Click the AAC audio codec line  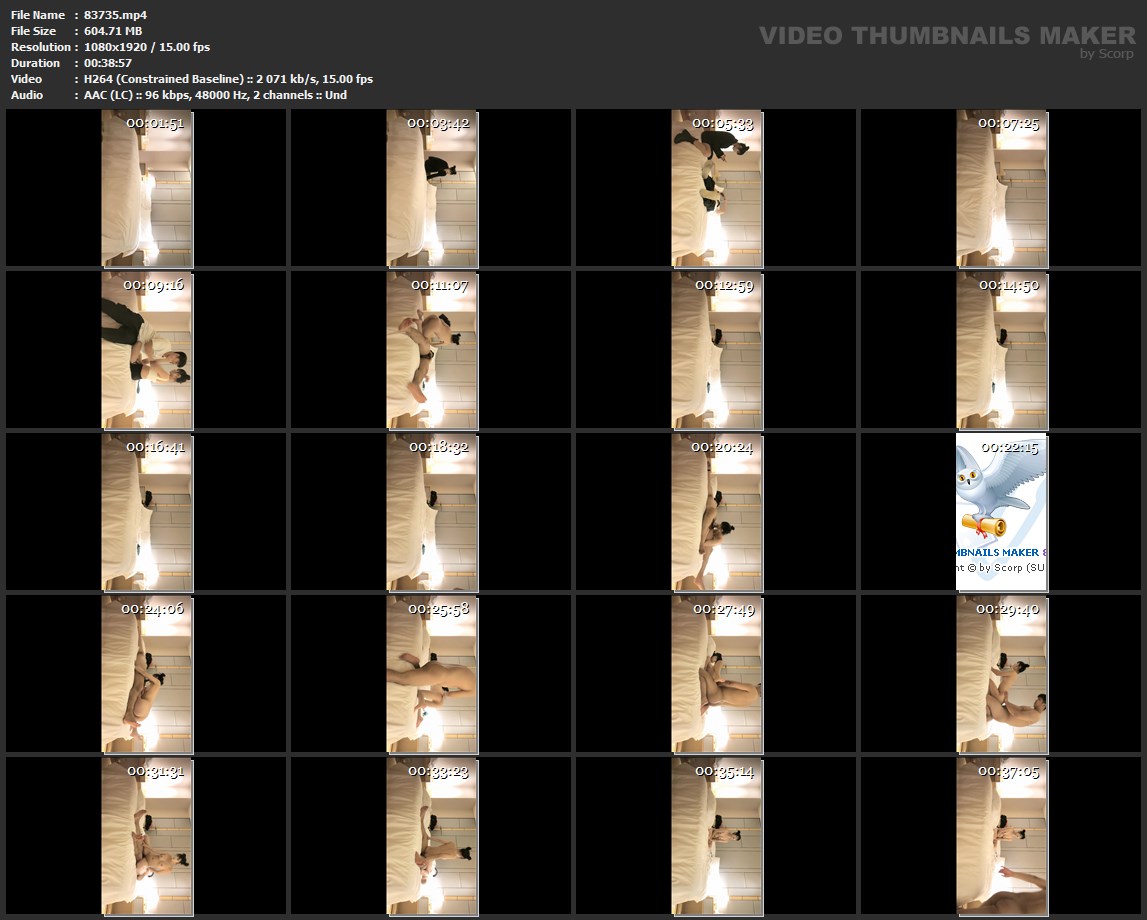click(x=215, y=95)
